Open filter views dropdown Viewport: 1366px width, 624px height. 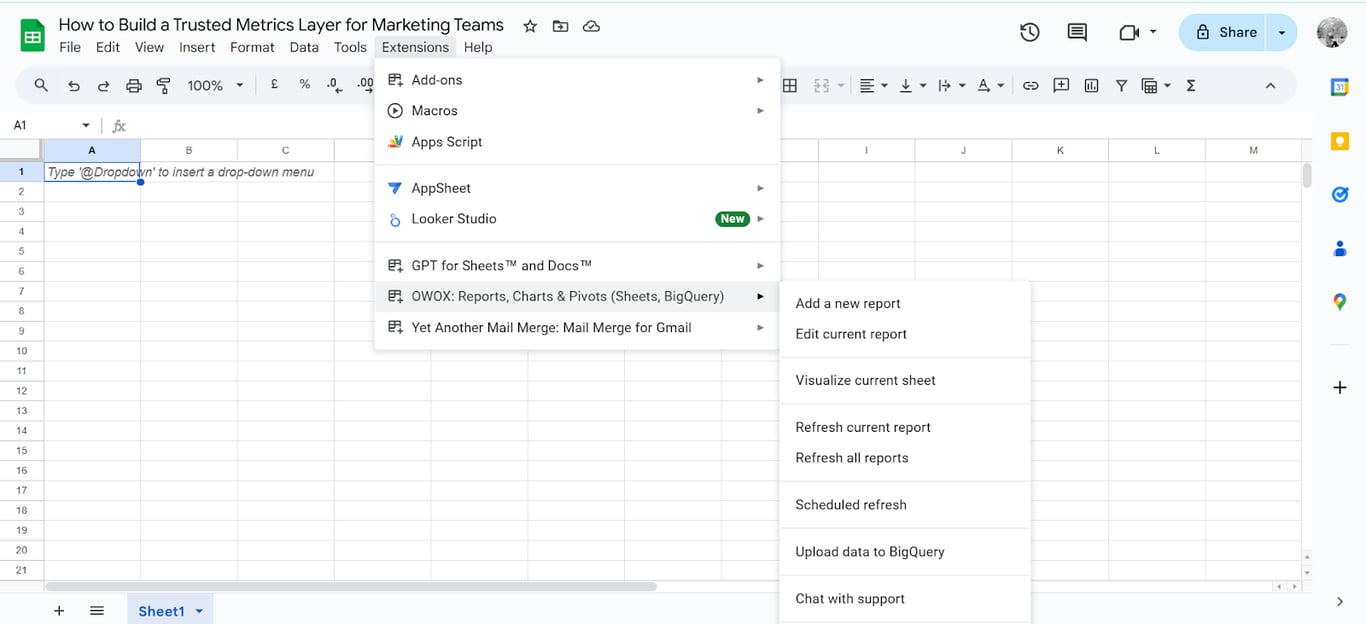pyautogui.click(x=1166, y=86)
